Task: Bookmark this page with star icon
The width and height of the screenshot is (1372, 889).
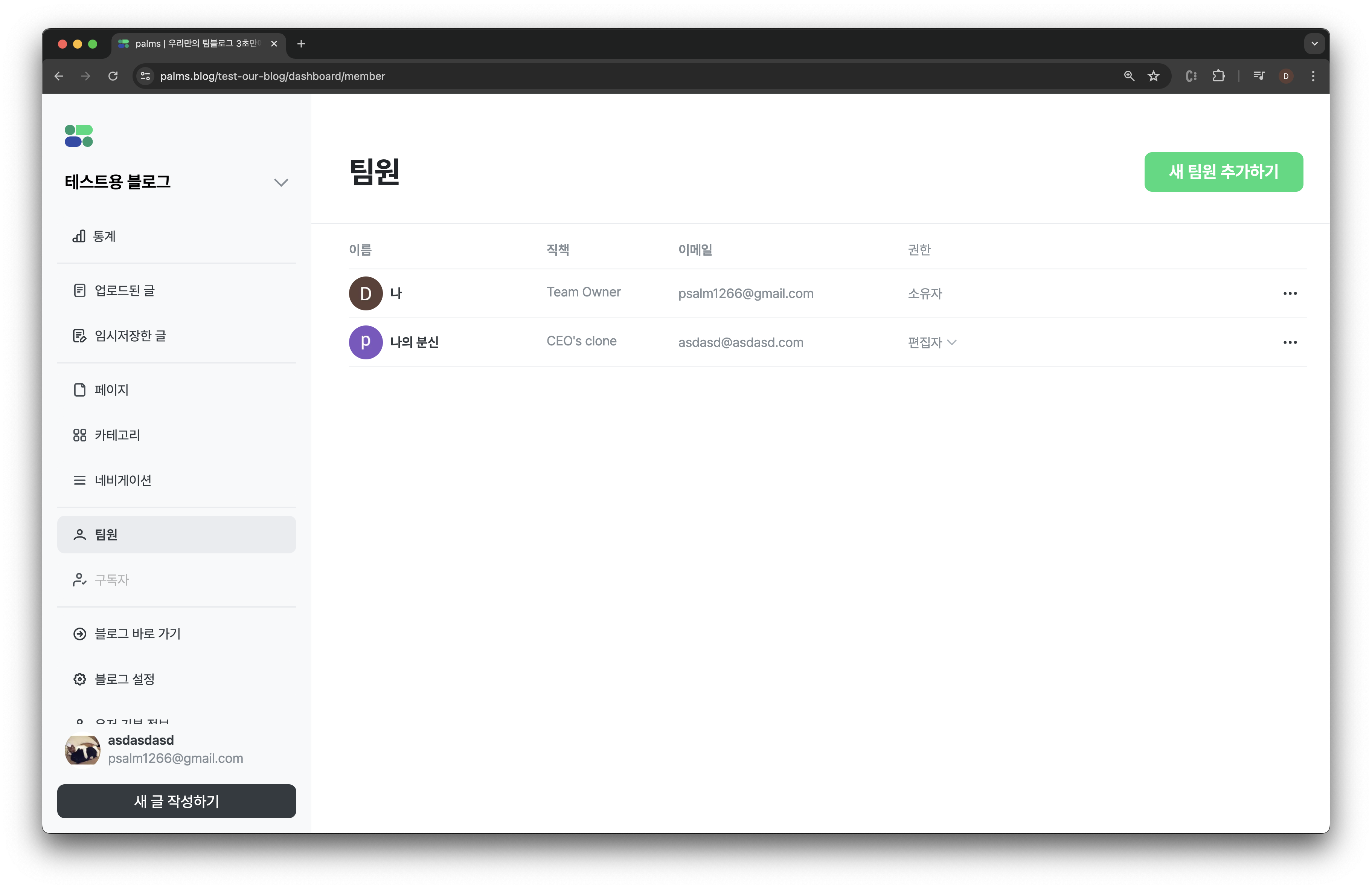Action: [x=1153, y=76]
